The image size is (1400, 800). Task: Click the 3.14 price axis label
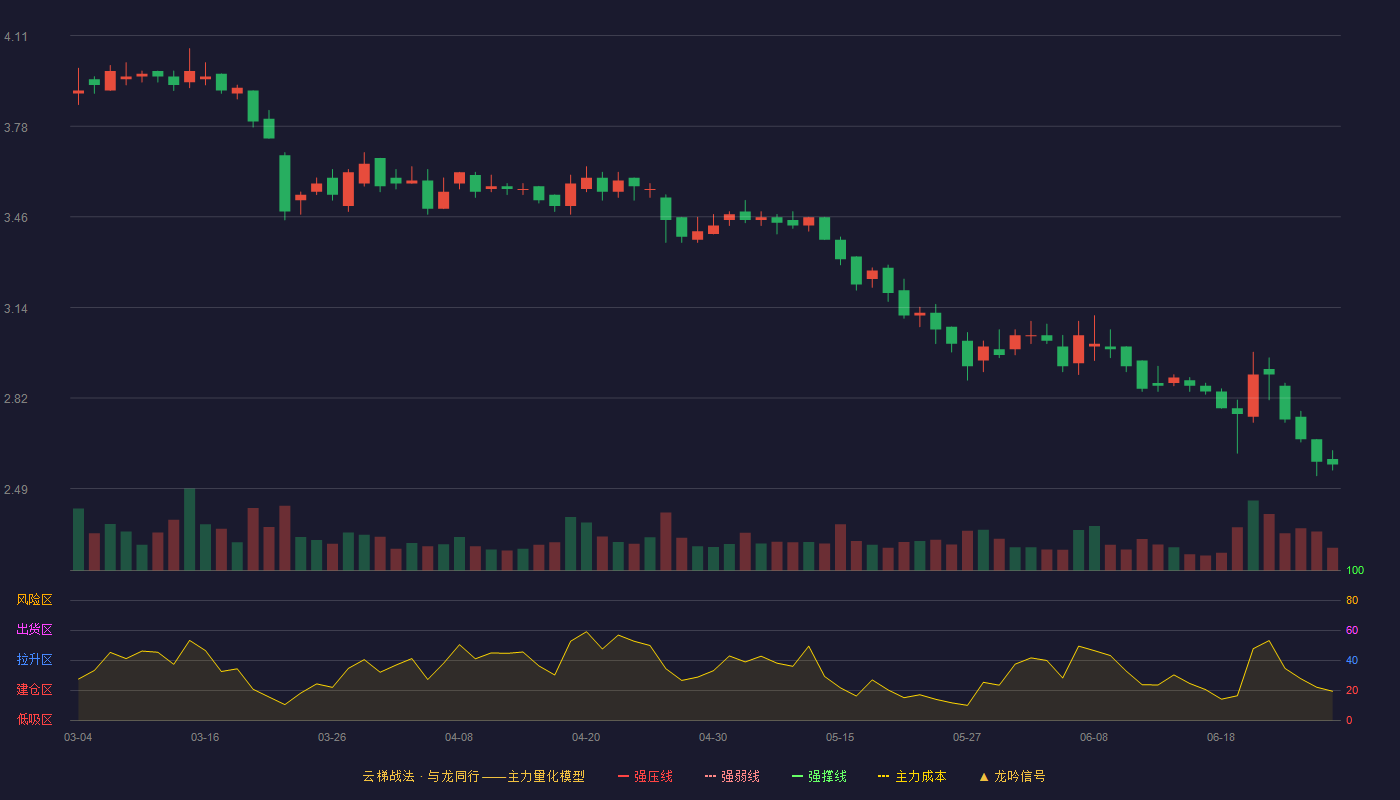click(16, 309)
